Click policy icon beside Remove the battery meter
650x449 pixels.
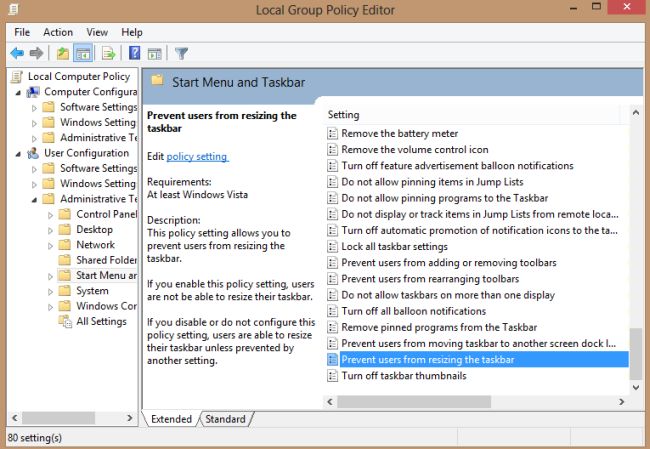(x=332, y=133)
